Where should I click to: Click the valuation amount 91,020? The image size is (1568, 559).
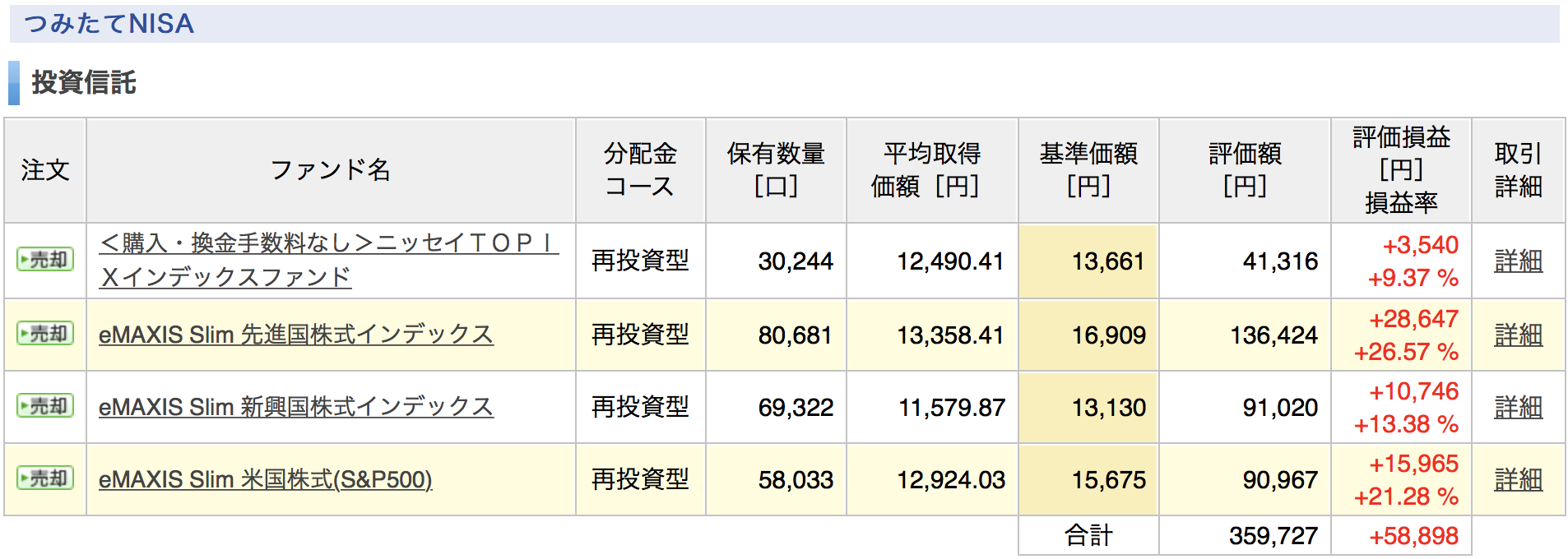coord(1280,408)
